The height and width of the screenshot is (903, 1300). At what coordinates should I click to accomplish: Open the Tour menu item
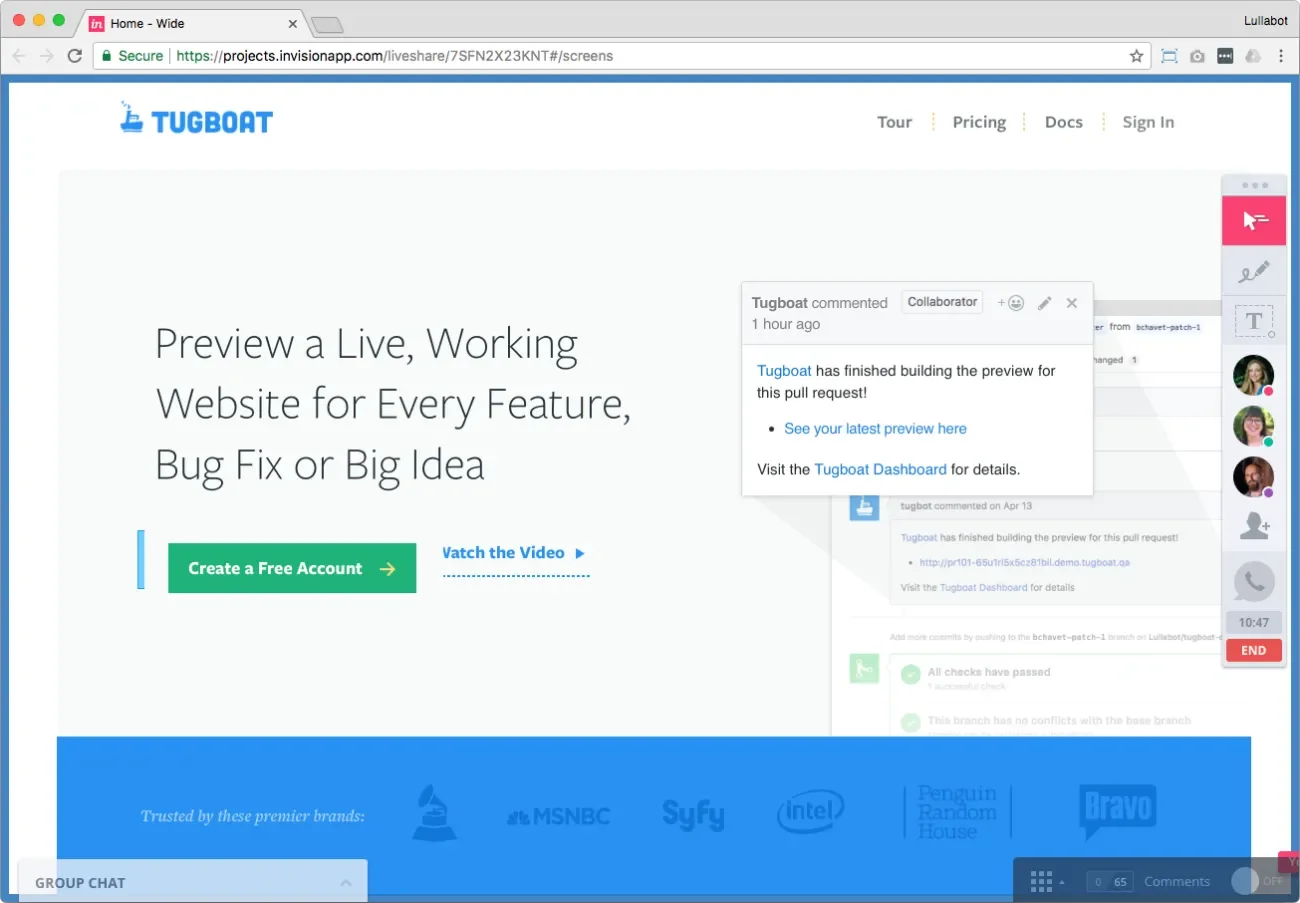(894, 122)
